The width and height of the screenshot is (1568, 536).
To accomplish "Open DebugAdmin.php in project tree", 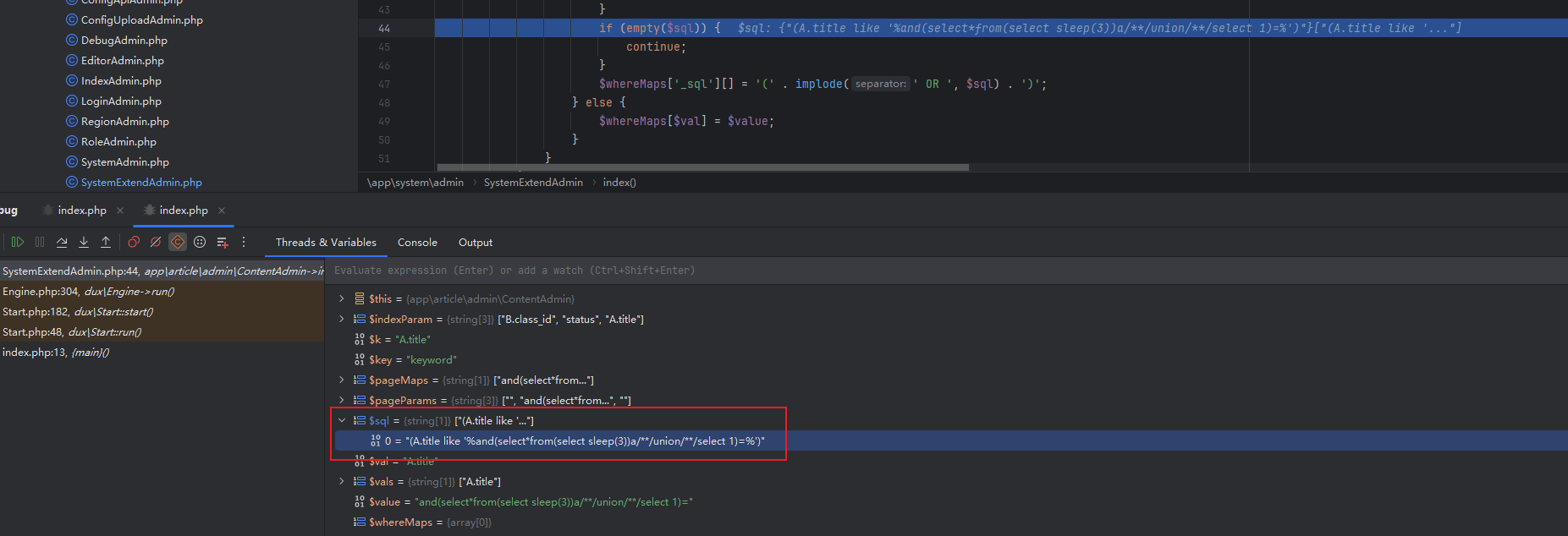I will point(124,40).
